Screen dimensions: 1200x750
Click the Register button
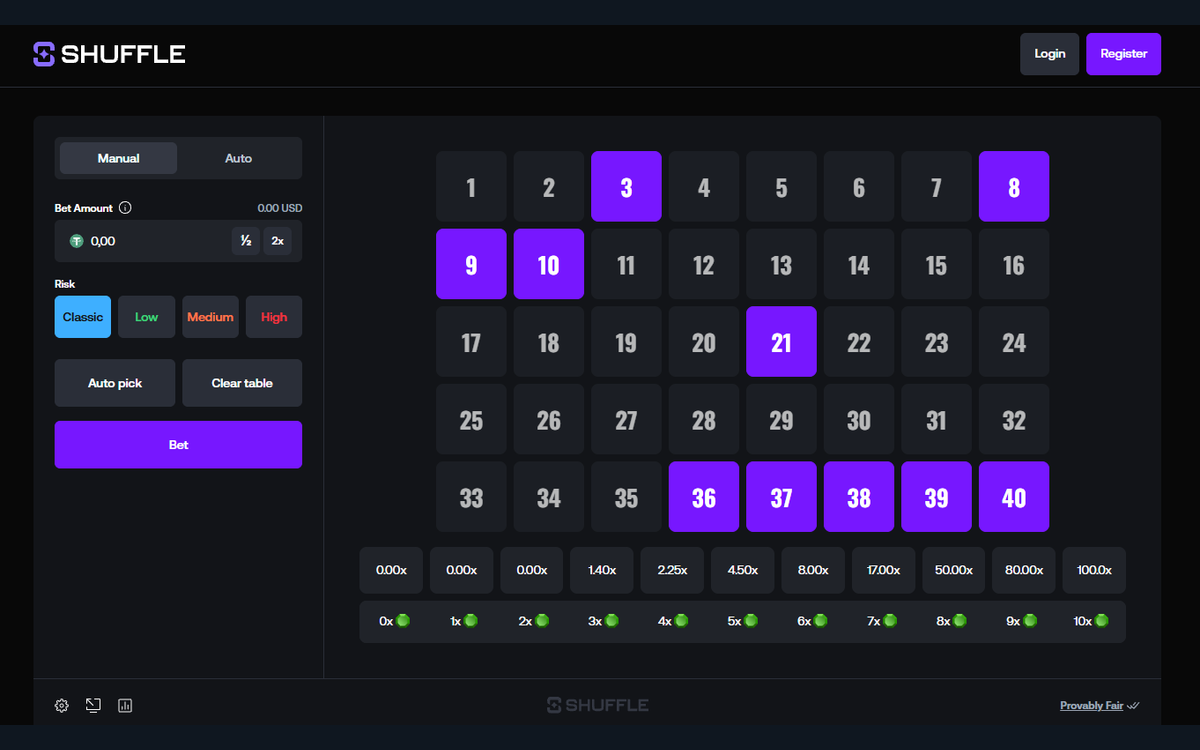1124,54
